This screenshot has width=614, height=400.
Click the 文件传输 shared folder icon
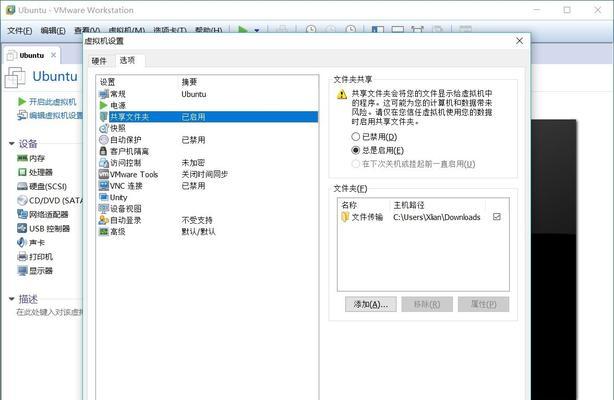pos(345,217)
